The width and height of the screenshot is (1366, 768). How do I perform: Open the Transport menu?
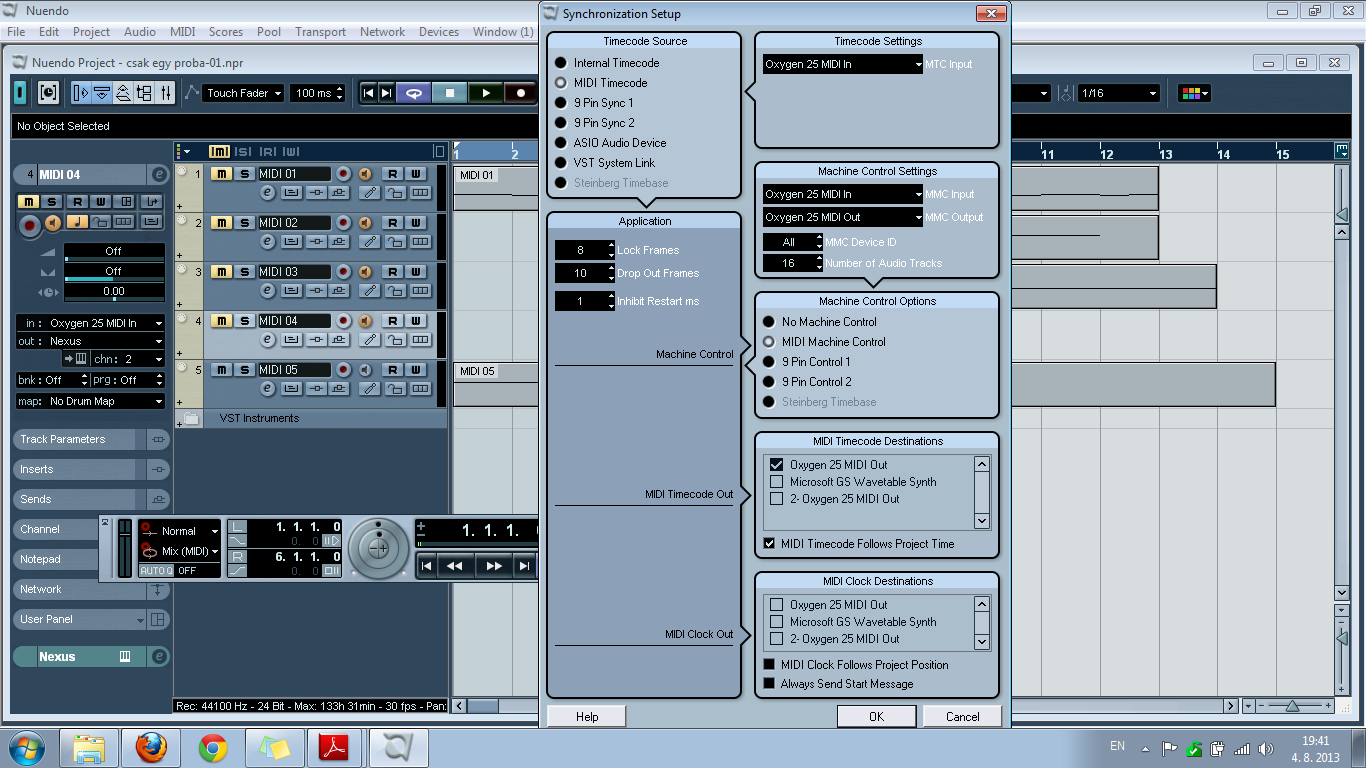click(320, 32)
